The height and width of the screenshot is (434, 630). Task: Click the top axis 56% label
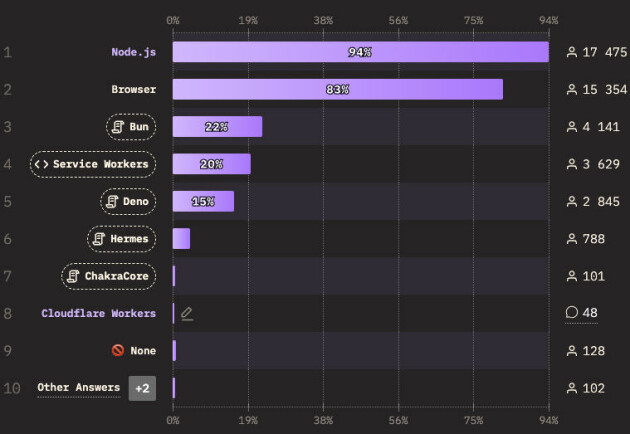point(398,20)
